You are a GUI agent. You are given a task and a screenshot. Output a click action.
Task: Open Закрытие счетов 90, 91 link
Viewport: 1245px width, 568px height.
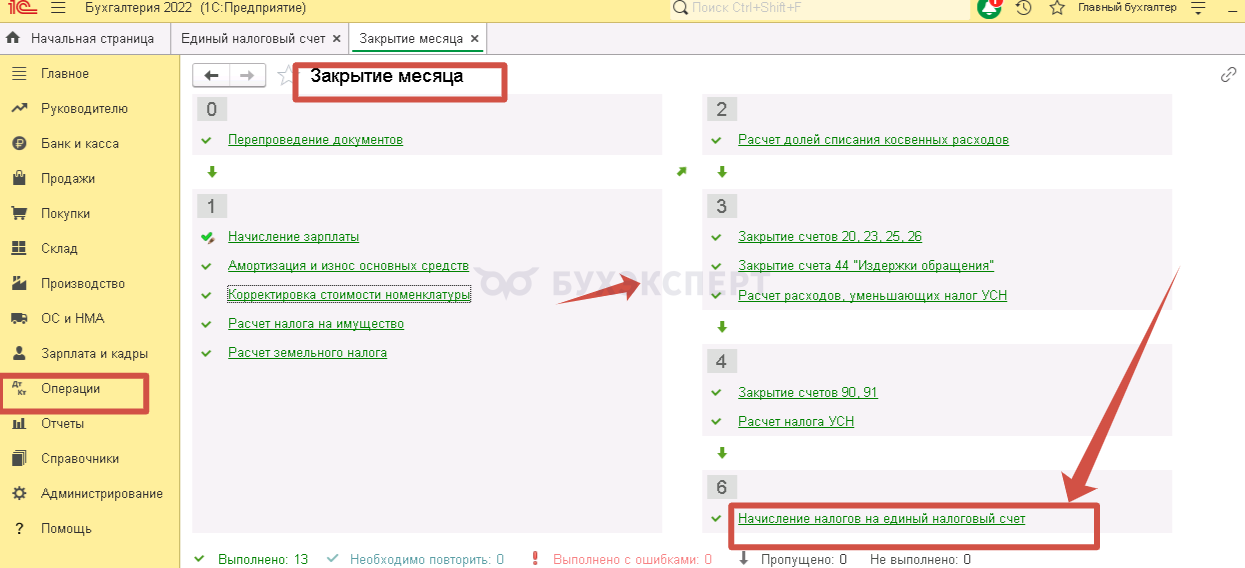(x=808, y=392)
